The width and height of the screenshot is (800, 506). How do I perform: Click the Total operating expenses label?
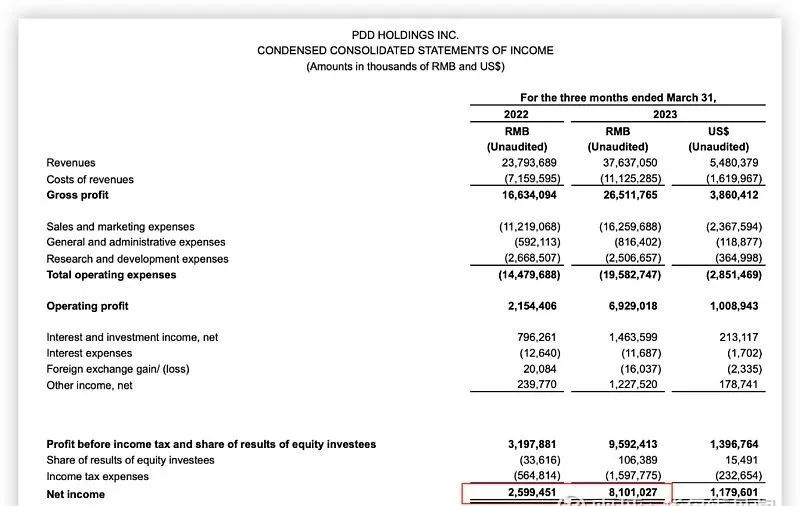coord(111,275)
